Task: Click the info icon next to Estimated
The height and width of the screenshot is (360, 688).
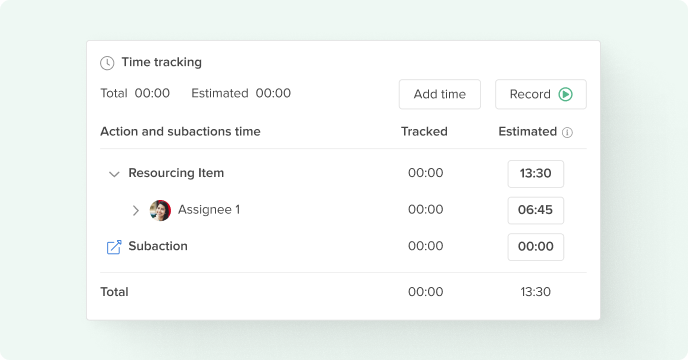Action: point(567,132)
